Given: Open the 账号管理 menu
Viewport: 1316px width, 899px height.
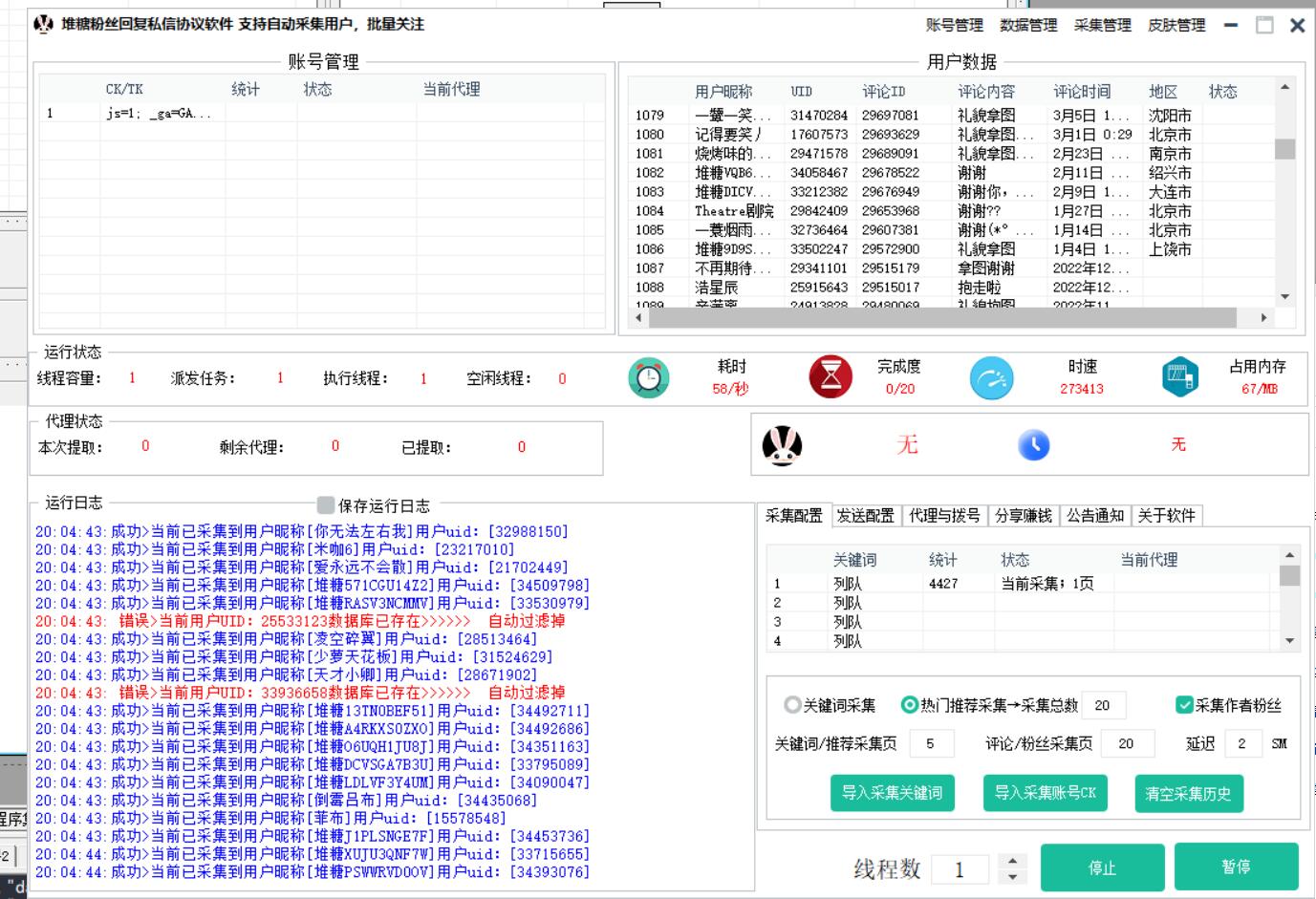Looking at the screenshot, I should point(954,26).
